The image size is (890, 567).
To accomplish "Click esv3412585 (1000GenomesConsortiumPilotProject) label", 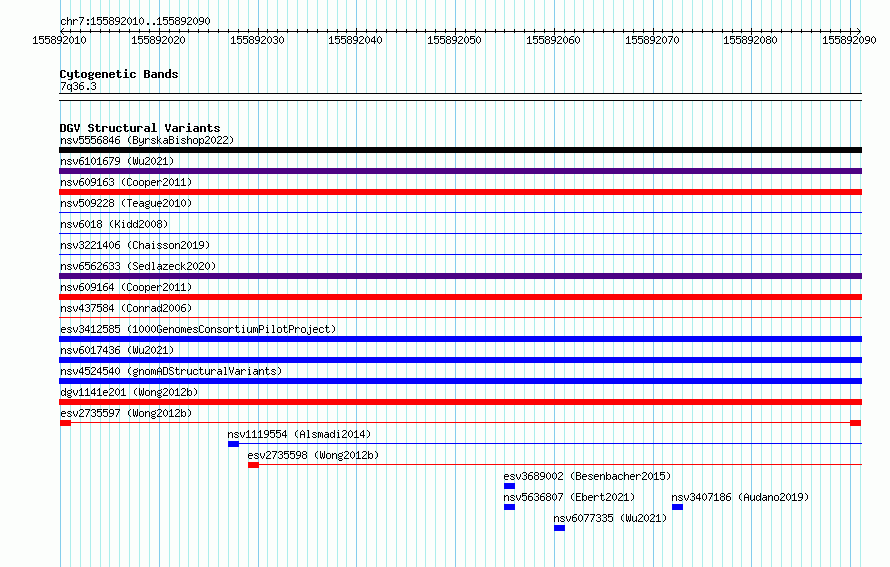I will click(198, 329).
